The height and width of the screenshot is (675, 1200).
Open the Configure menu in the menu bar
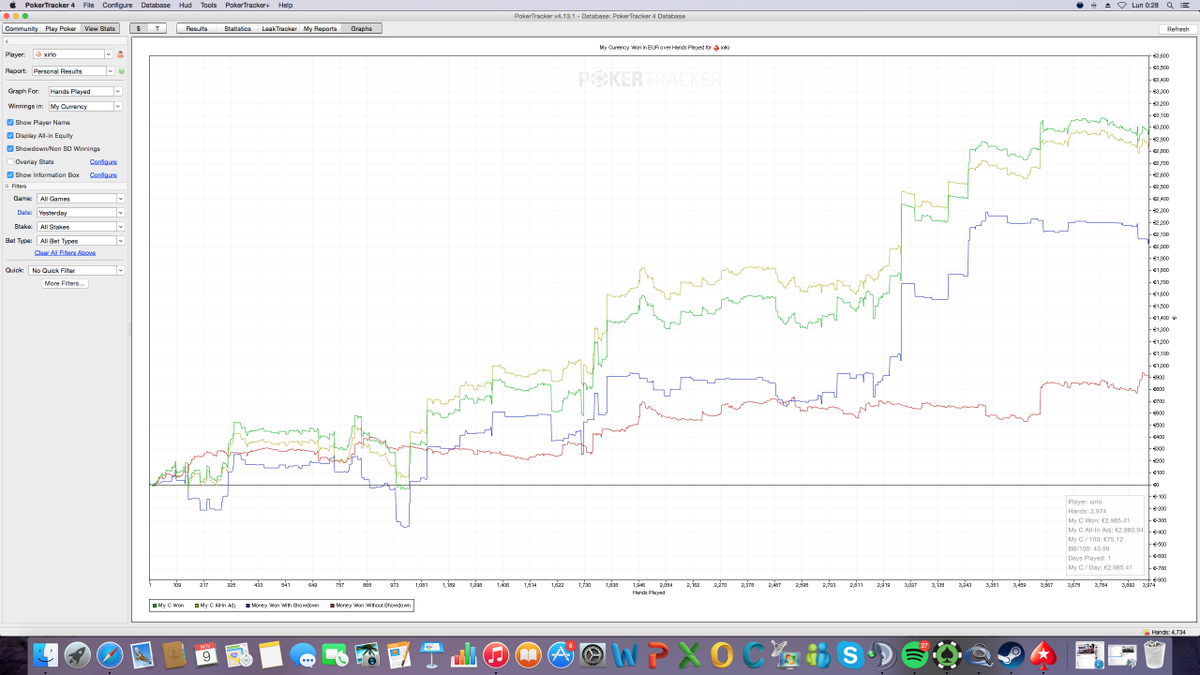pyautogui.click(x=117, y=5)
